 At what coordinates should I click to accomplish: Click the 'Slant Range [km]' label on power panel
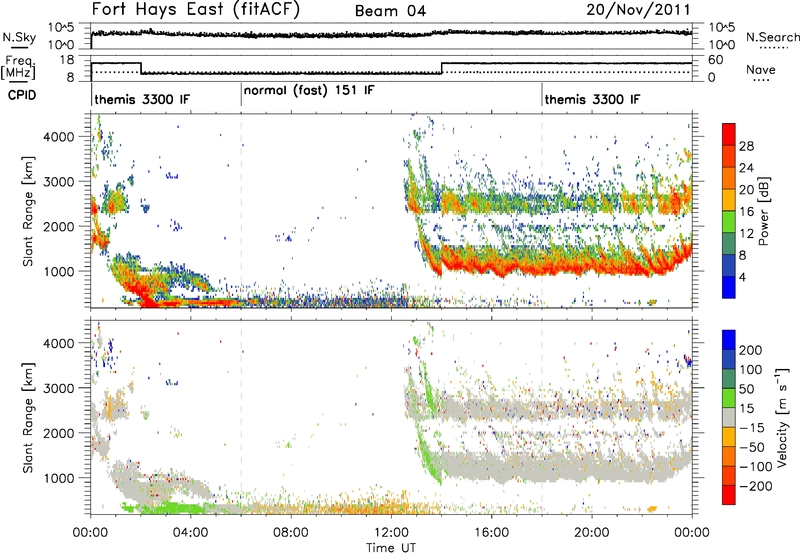pos(28,211)
